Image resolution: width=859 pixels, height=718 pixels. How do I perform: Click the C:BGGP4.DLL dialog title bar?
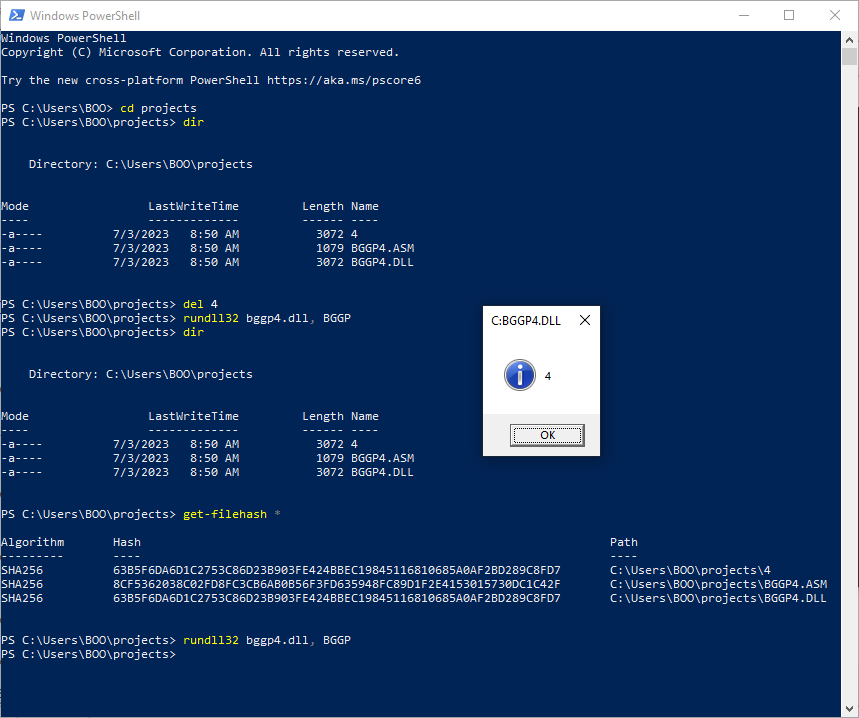tap(527, 321)
